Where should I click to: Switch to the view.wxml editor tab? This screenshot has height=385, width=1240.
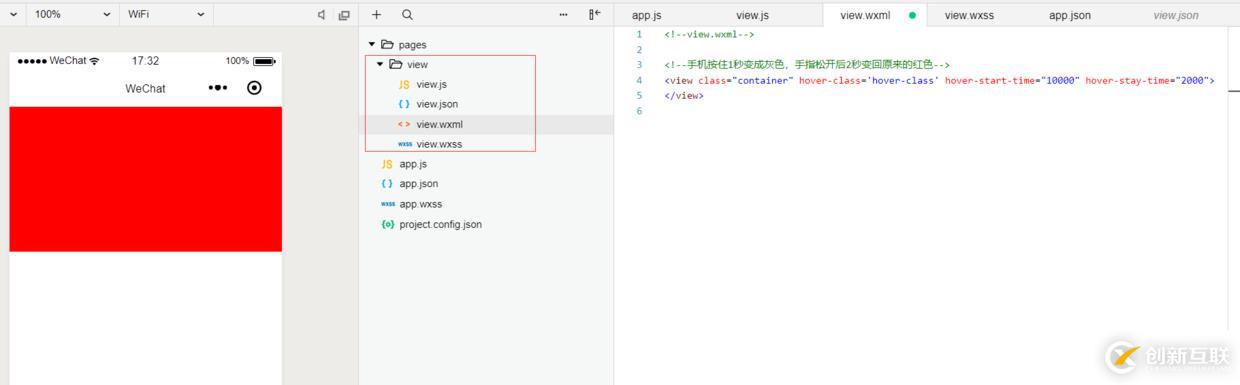(x=875, y=15)
